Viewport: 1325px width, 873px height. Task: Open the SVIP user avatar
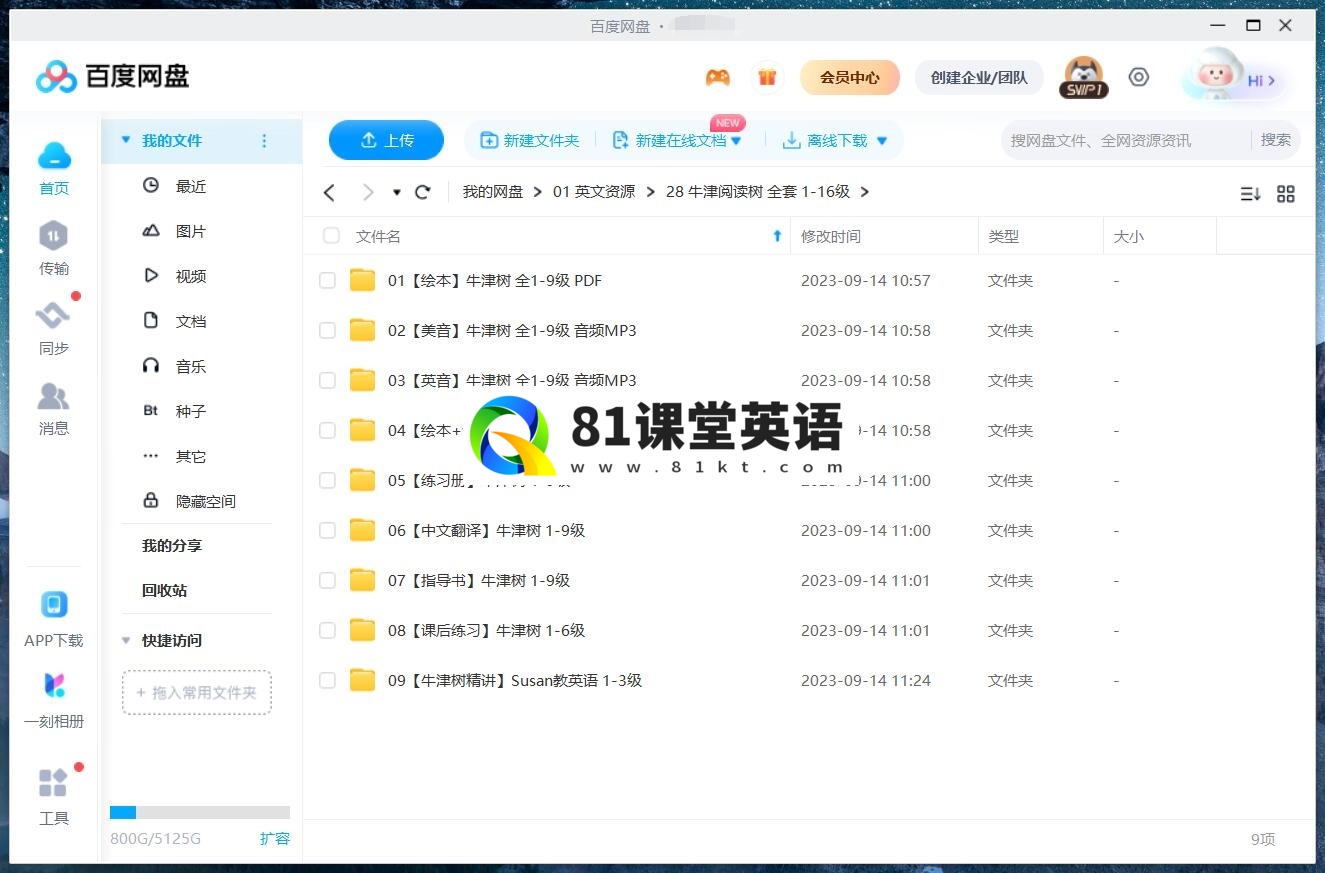(1083, 77)
